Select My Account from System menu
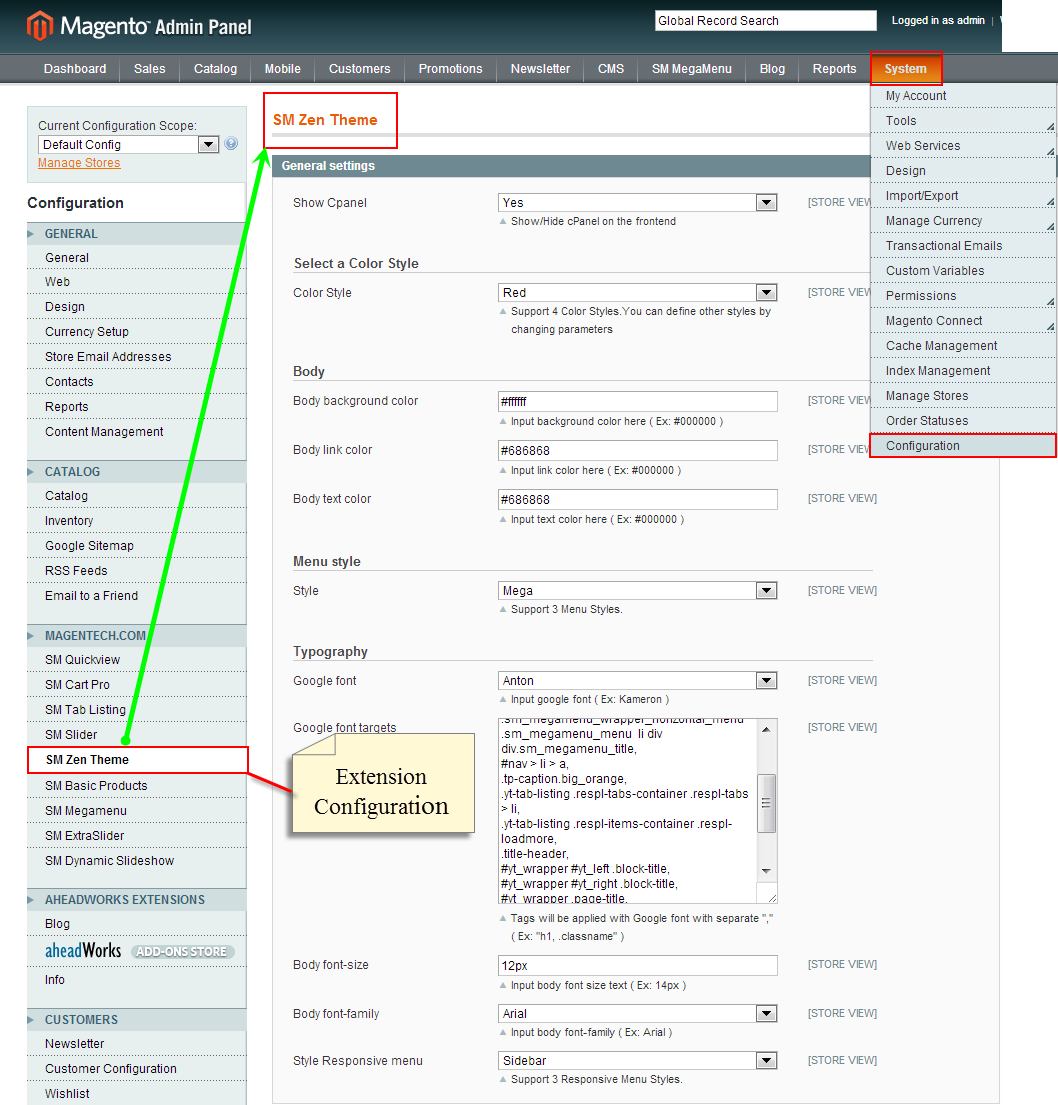 pyautogui.click(x=963, y=96)
